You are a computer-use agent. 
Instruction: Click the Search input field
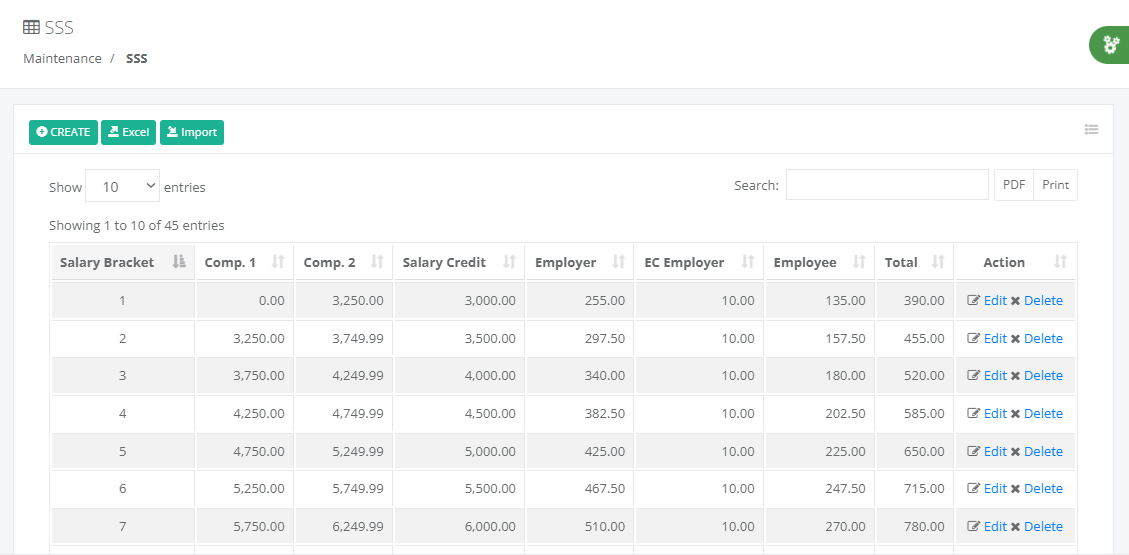pyautogui.click(x=887, y=185)
